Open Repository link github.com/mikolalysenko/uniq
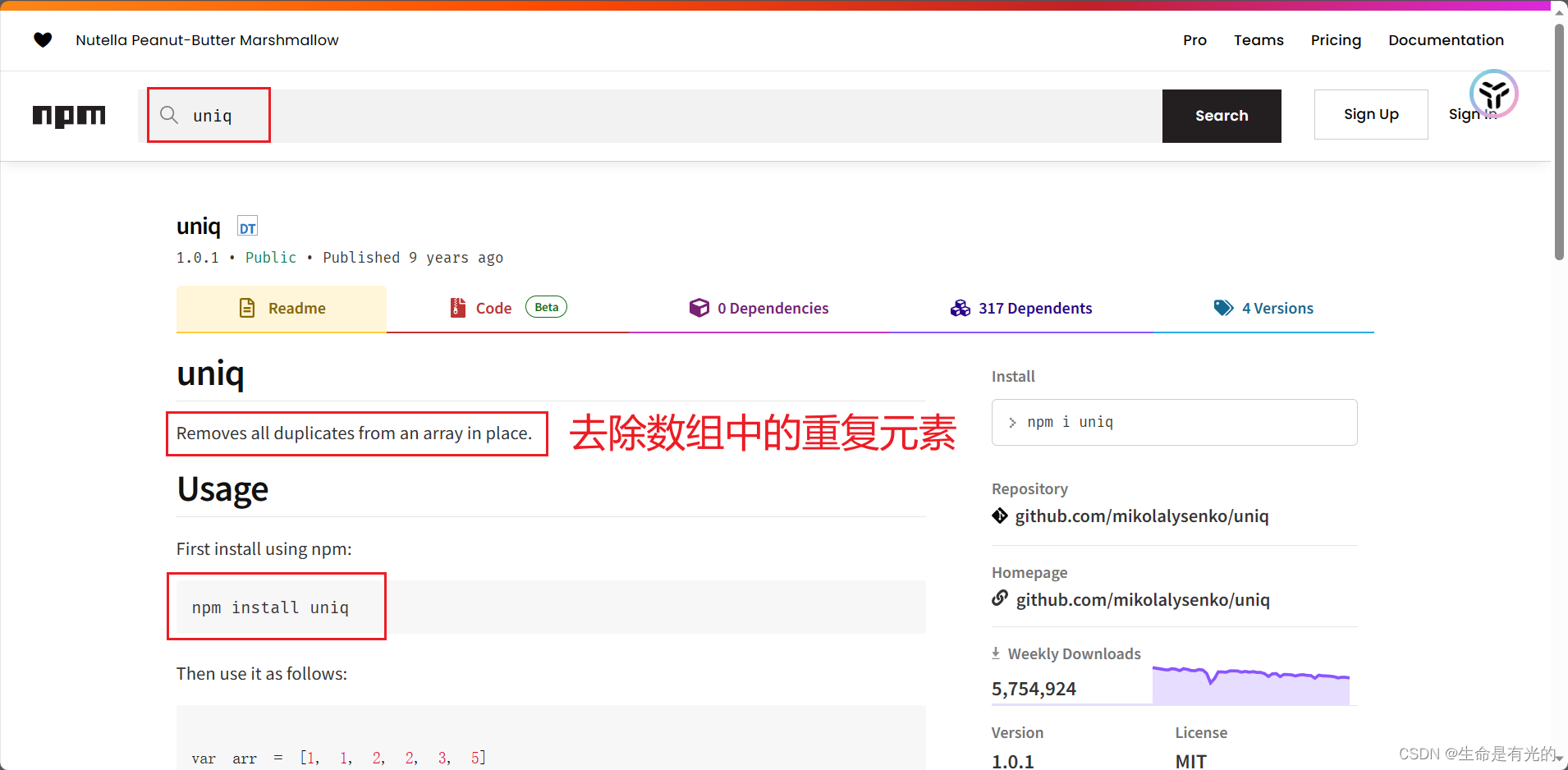Viewport: 1568px width, 770px height. click(1142, 516)
